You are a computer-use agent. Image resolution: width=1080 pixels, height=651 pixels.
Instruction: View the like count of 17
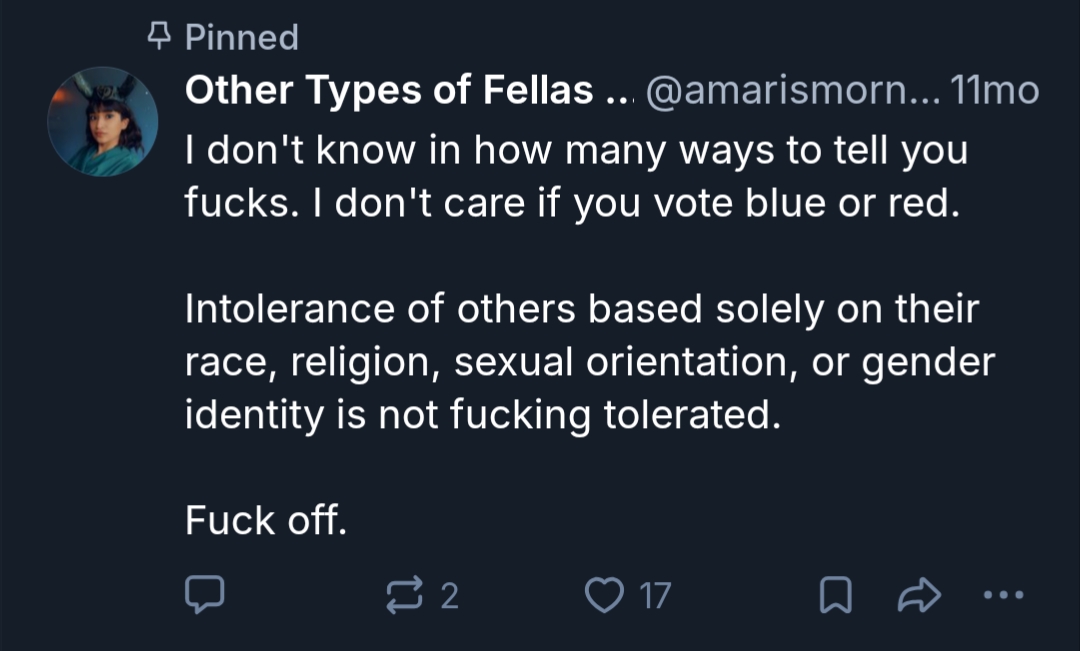coord(655,597)
